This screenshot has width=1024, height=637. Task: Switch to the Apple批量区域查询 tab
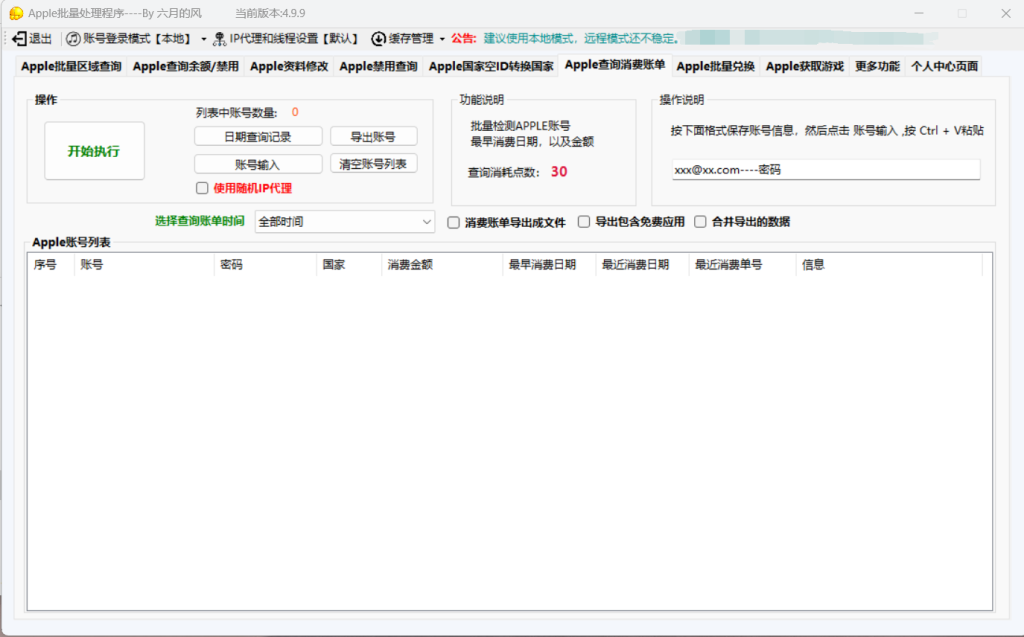(71, 67)
